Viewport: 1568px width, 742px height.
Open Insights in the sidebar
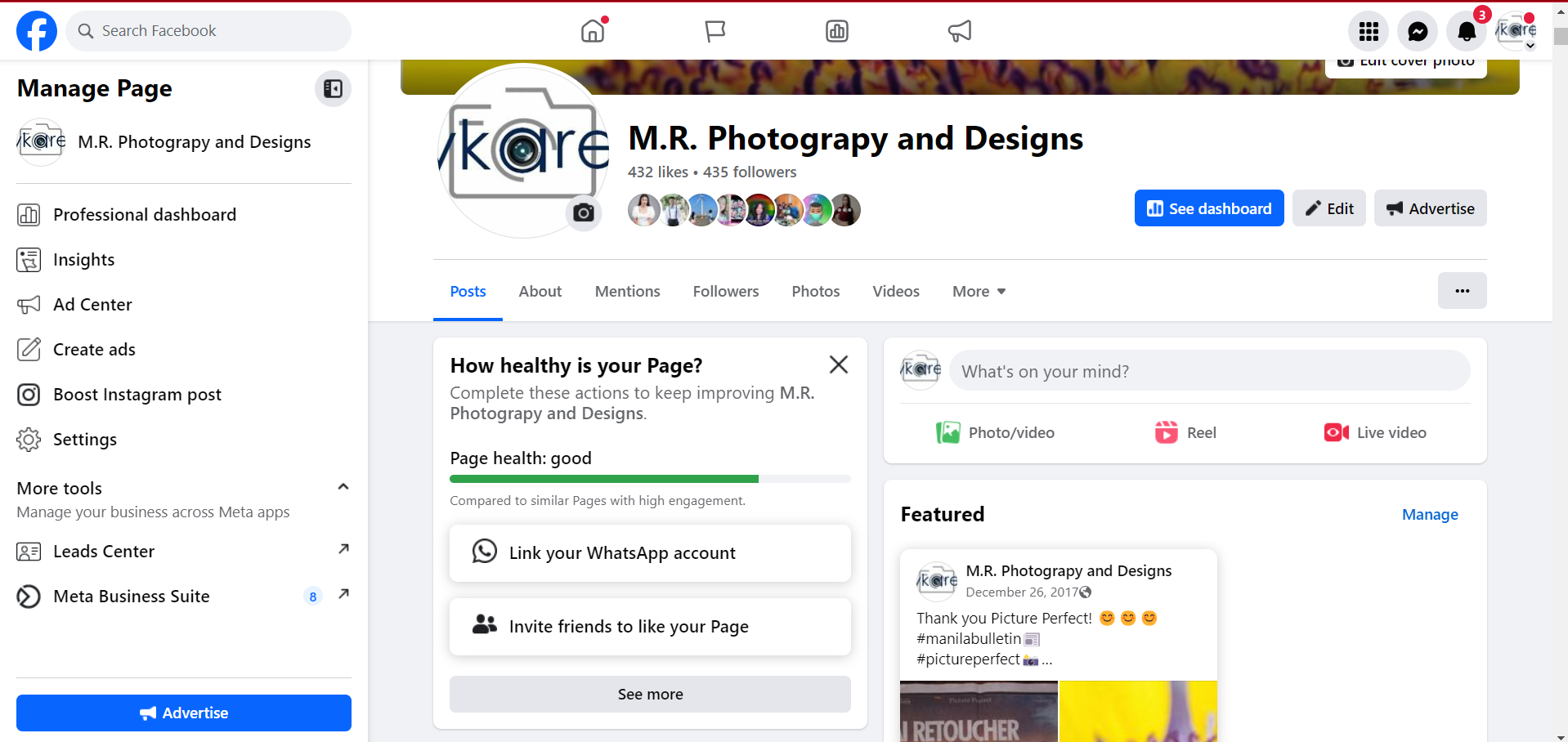pyautogui.click(x=184, y=260)
